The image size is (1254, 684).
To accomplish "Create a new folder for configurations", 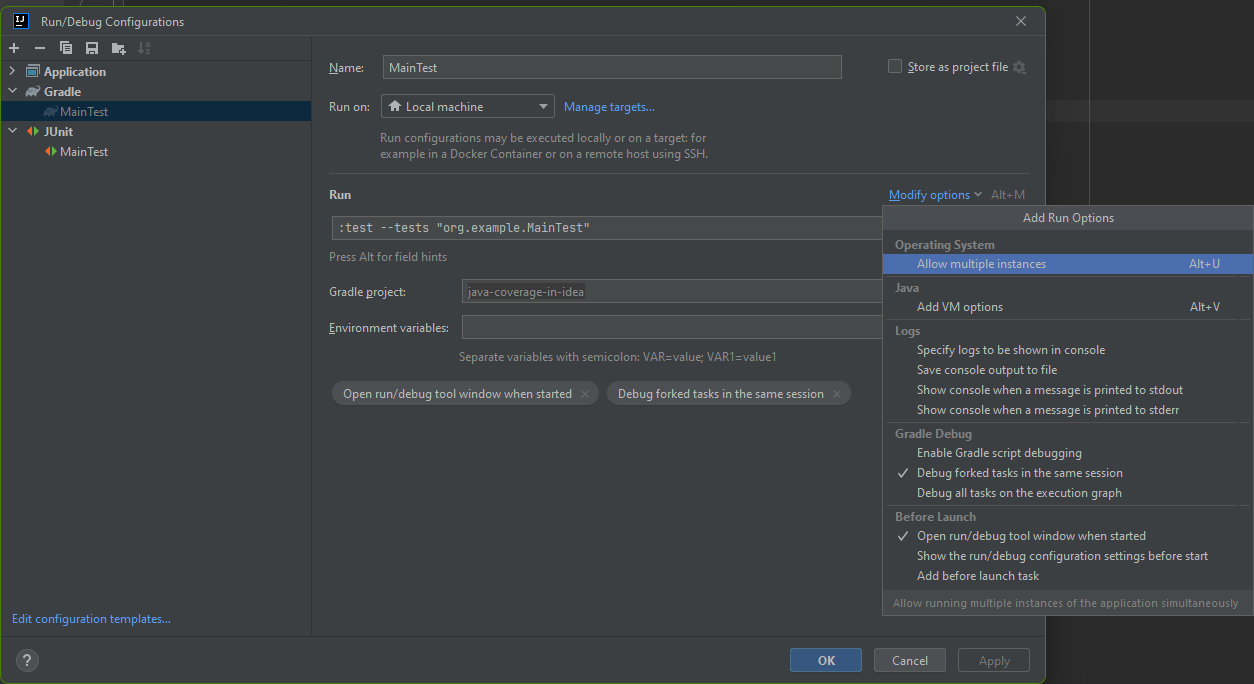I will pos(117,47).
